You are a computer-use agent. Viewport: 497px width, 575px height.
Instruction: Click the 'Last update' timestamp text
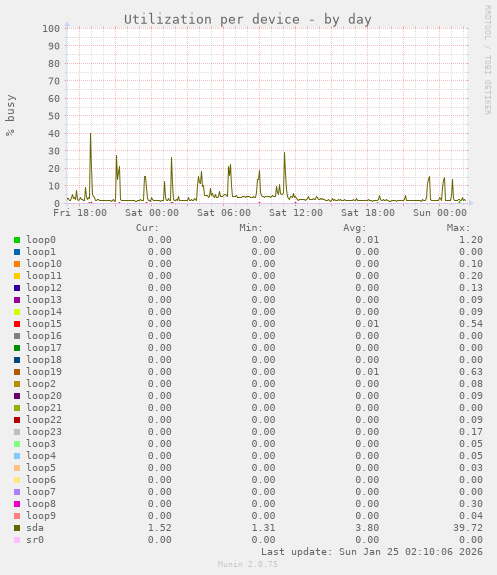(x=372, y=552)
